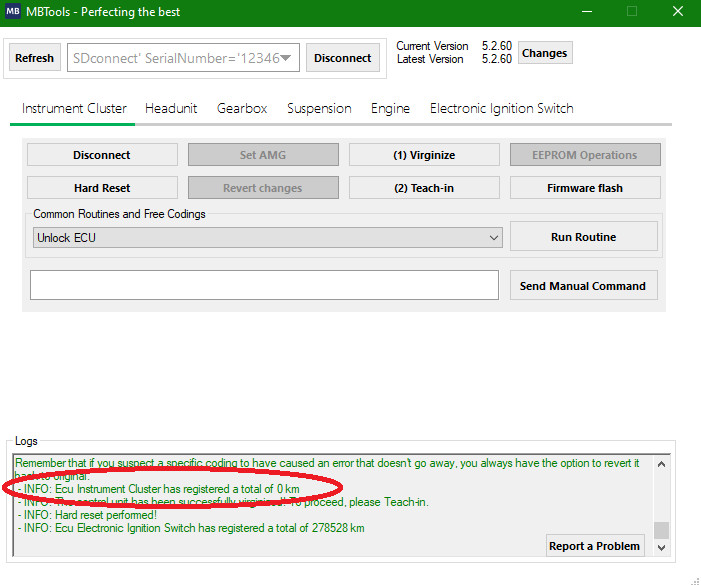Click the manual command text field
701x585 pixels.
tap(264, 285)
